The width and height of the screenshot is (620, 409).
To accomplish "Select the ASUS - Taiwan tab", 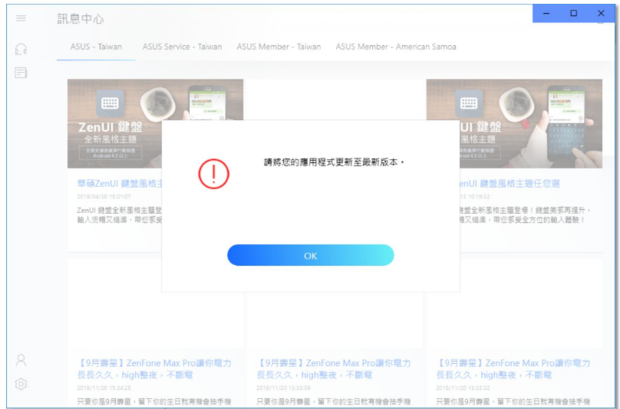I will tap(96, 47).
